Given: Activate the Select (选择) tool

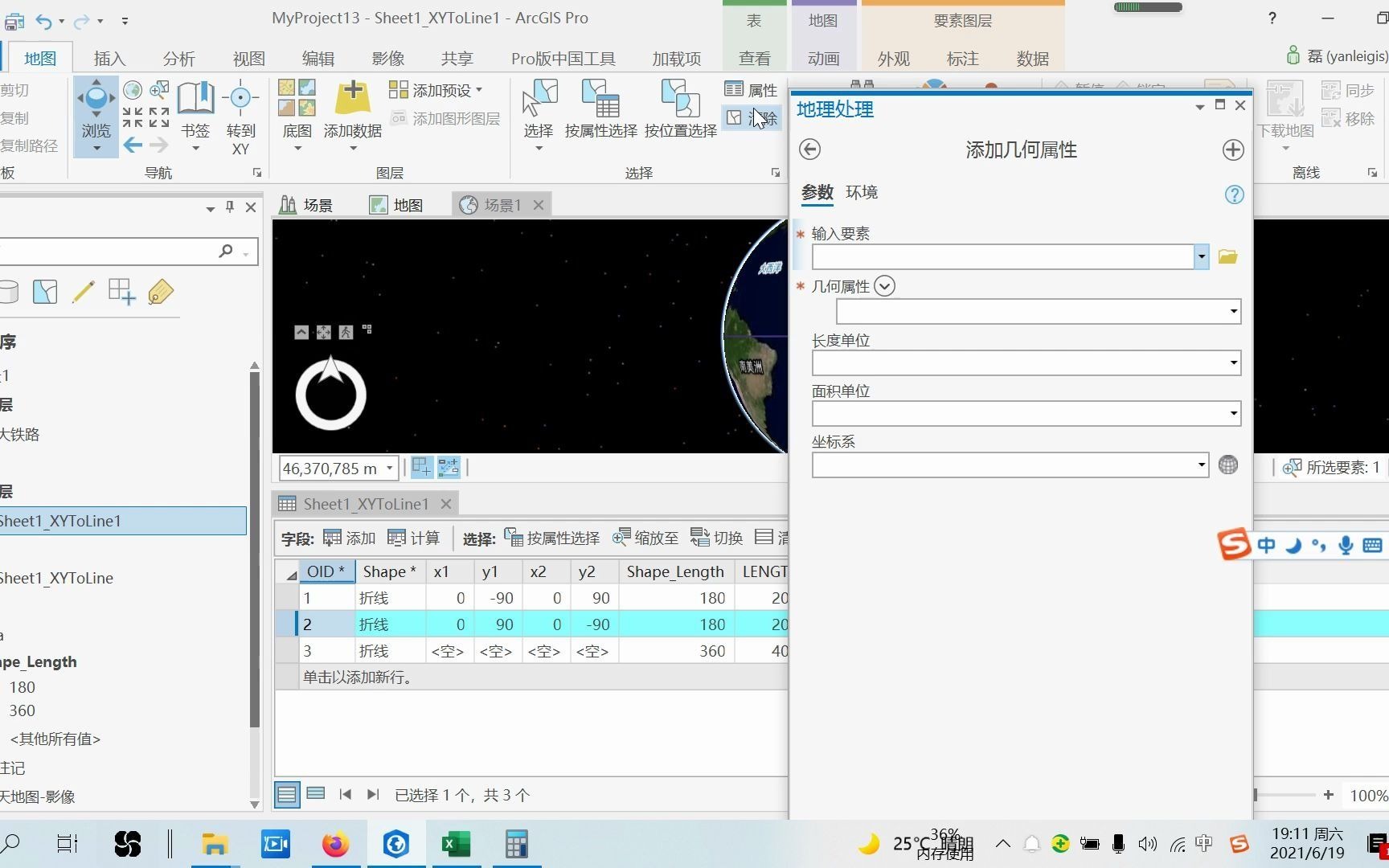Looking at the screenshot, I should coord(539,115).
